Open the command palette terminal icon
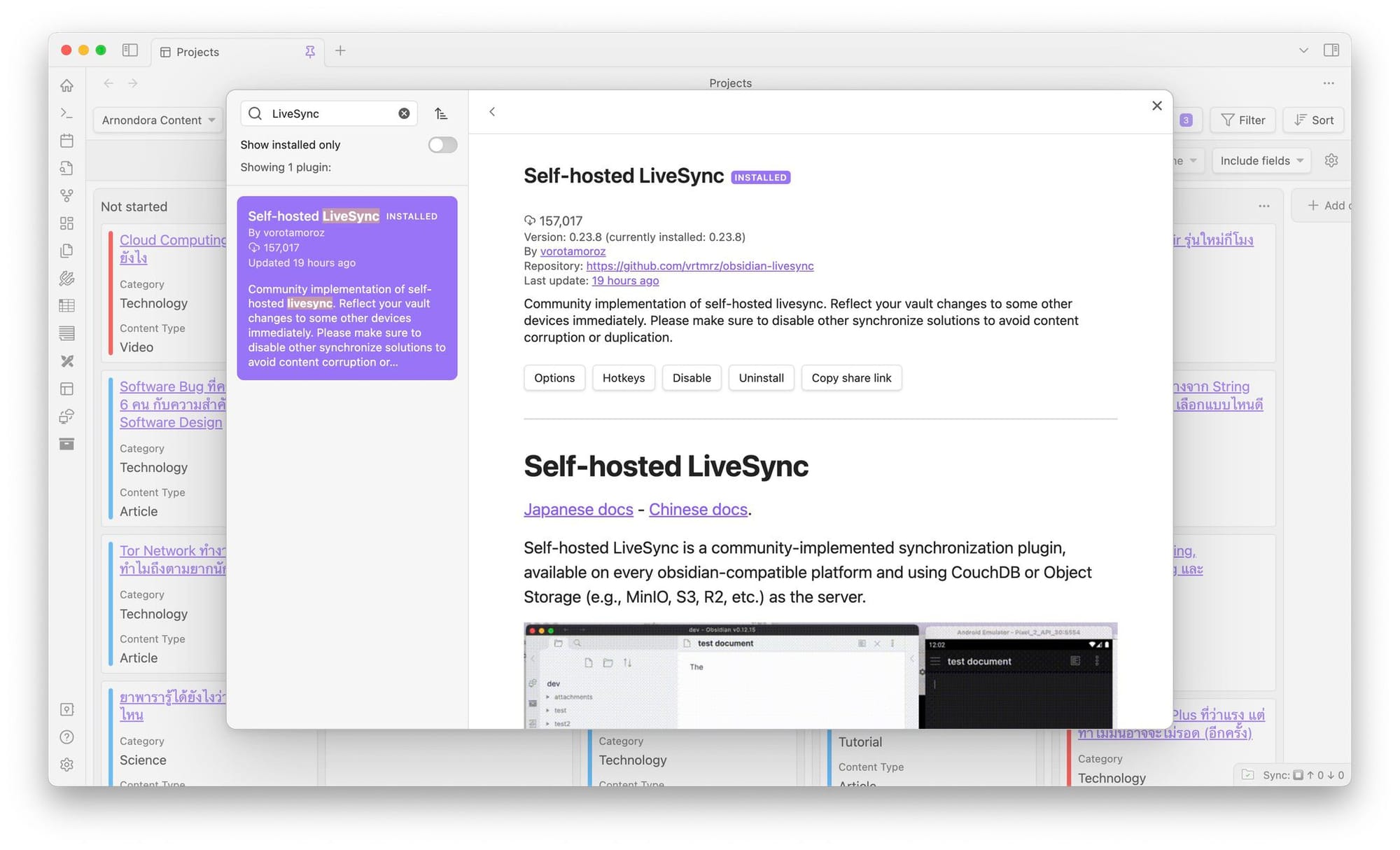Screen dimensions: 1400x850 point(66,113)
